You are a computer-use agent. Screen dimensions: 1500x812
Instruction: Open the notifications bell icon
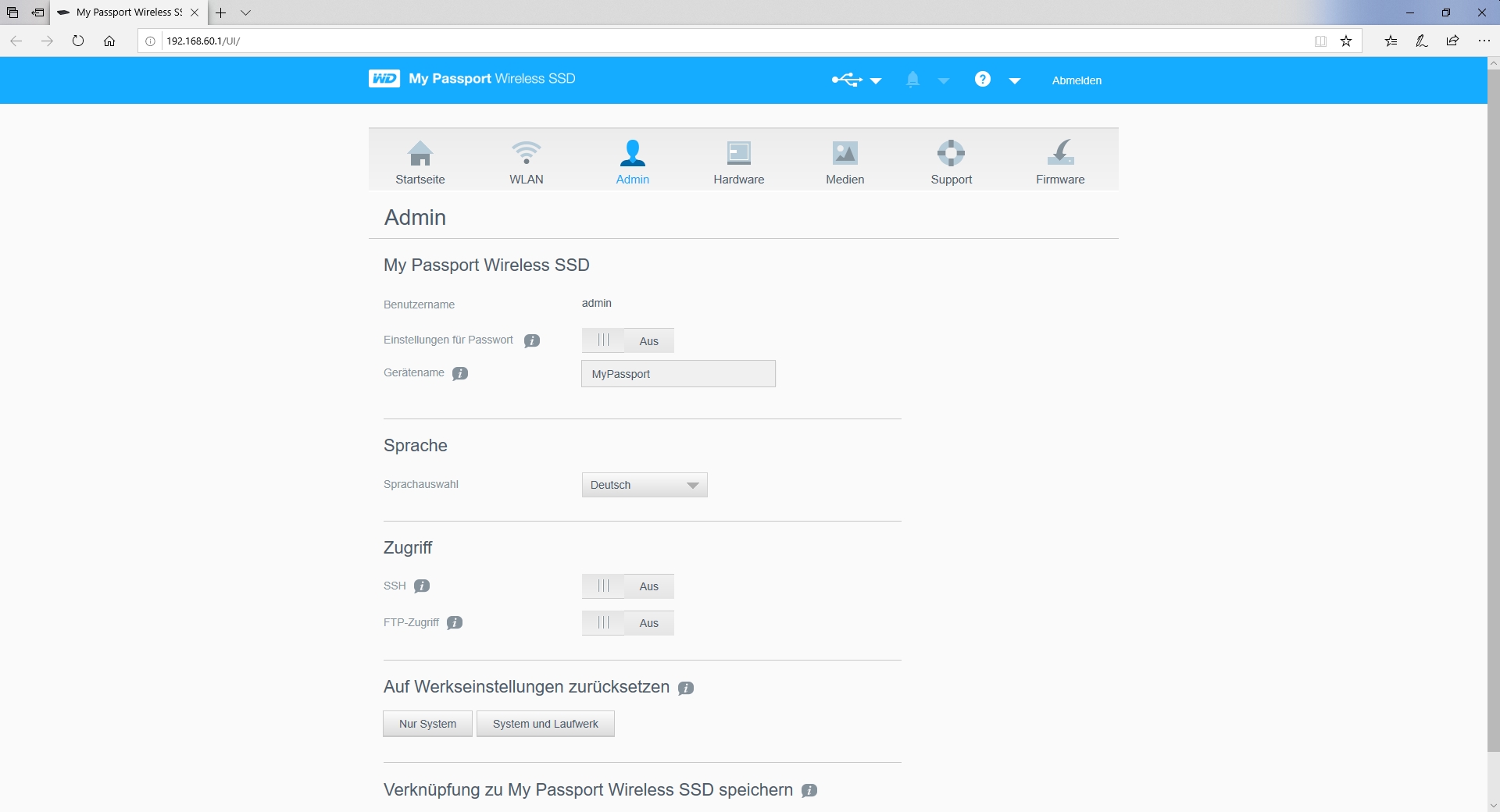pyautogui.click(x=912, y=80)
